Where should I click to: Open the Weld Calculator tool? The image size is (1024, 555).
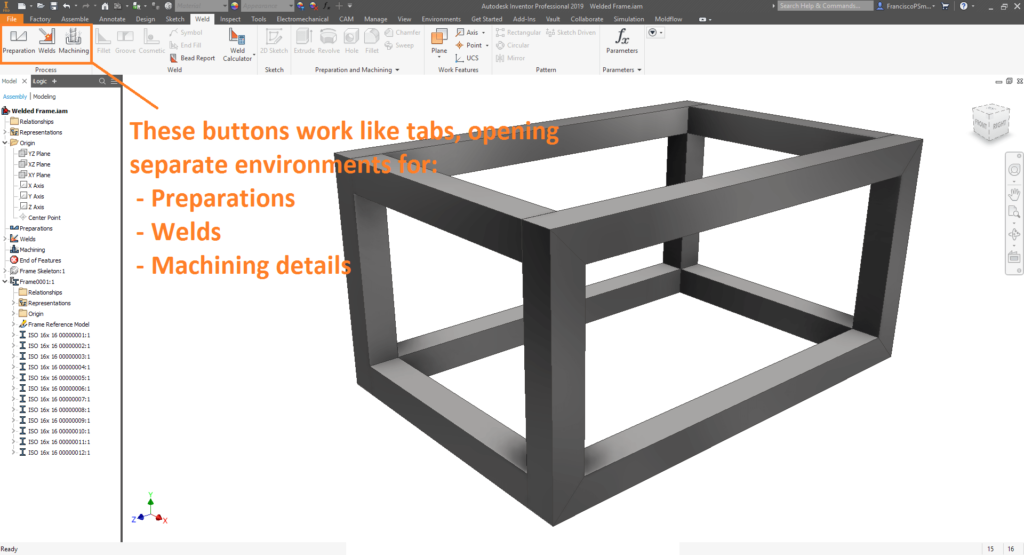point(237,46)
